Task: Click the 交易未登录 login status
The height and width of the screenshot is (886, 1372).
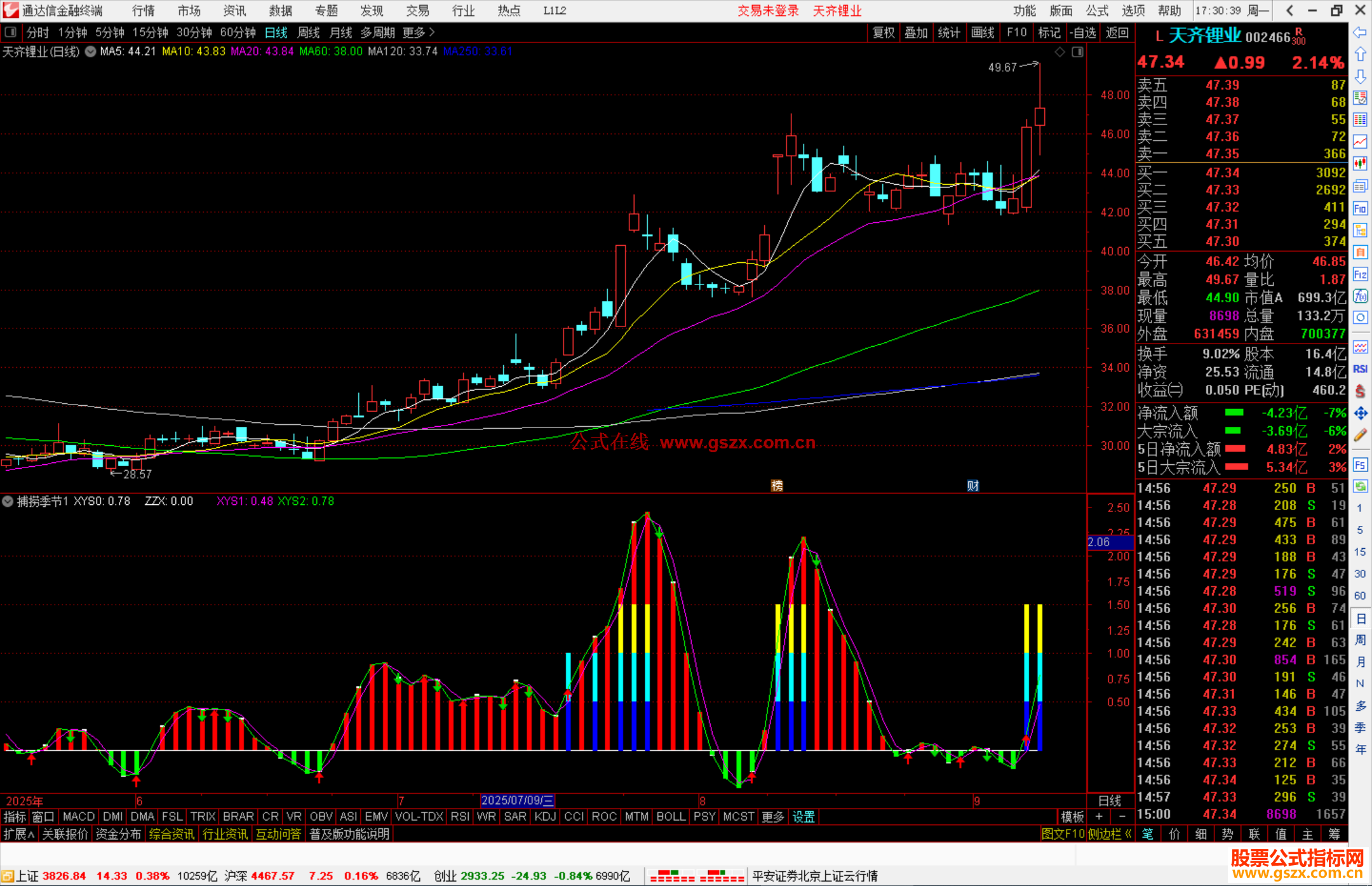Action: coord(768,11)
